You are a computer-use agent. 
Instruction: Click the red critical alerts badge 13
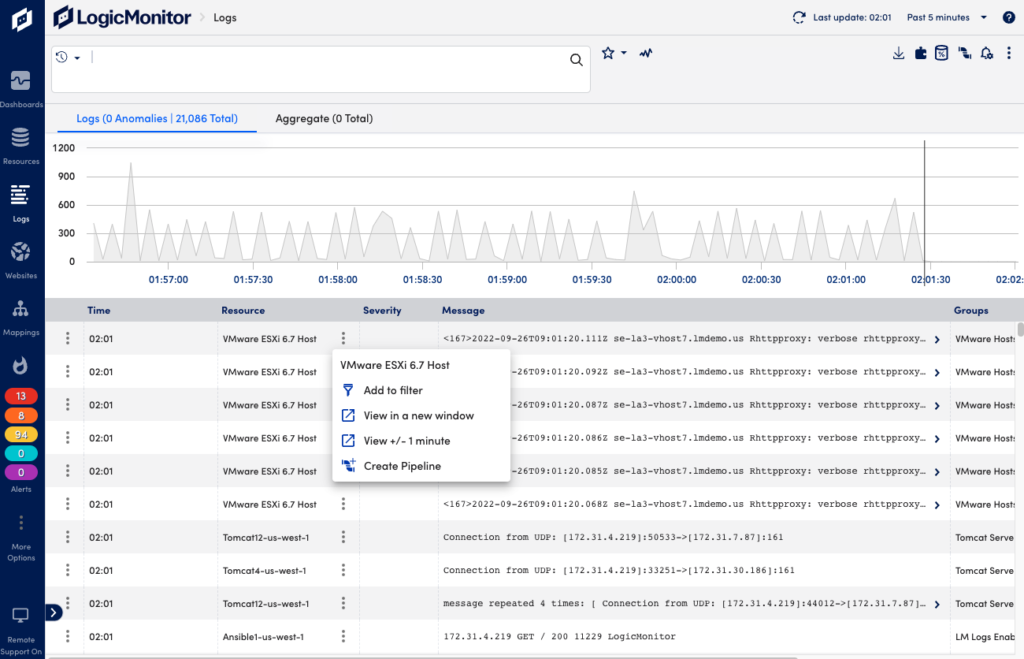[x=21, y=396]
